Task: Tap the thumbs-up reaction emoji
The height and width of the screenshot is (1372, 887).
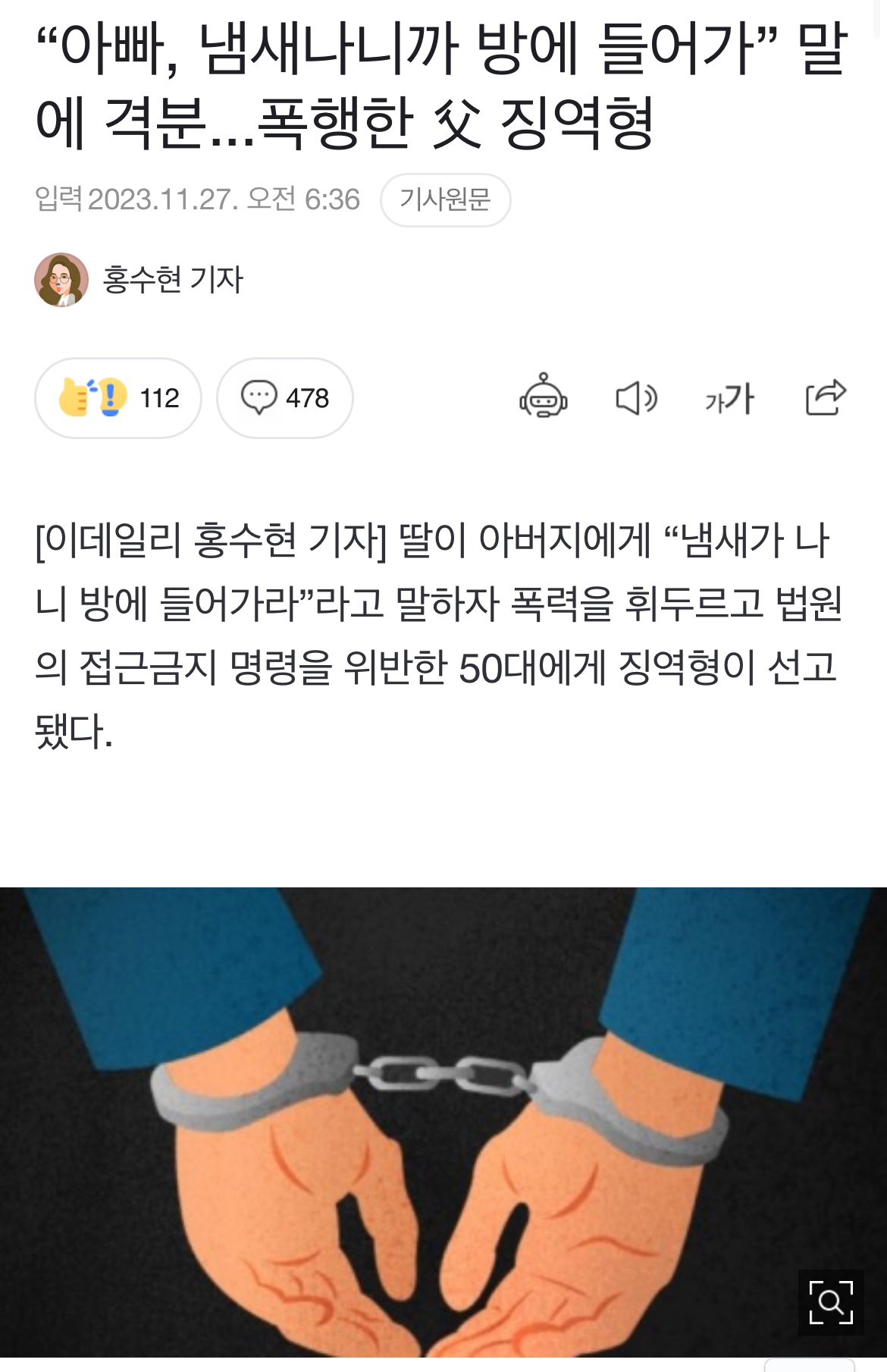Action: pos(74,397)
